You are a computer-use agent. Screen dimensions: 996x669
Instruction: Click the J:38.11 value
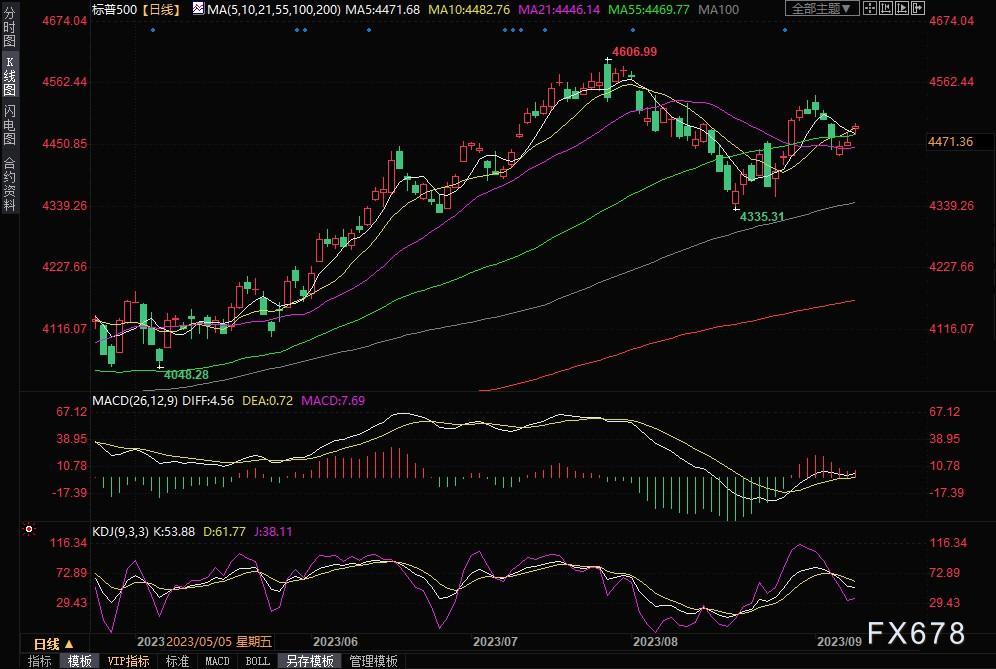(x=273, y=531)
